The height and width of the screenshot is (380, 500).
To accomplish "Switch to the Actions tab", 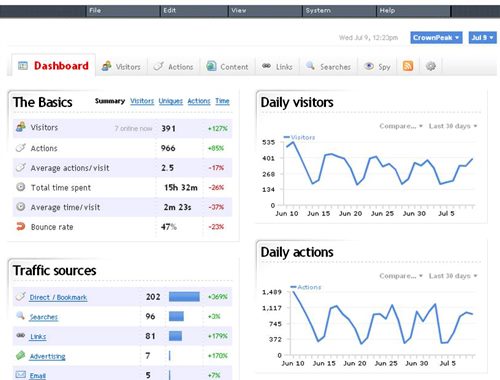I will click(173, 66).
